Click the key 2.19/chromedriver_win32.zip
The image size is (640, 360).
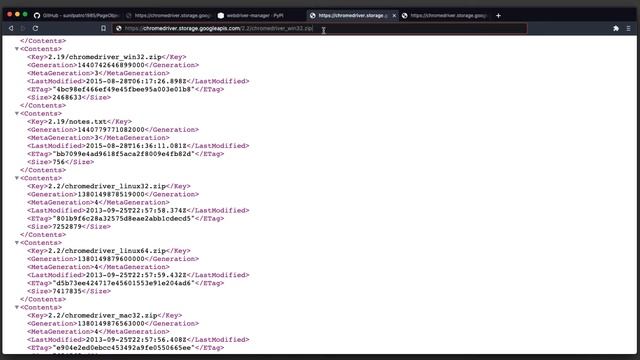(105, 57)
